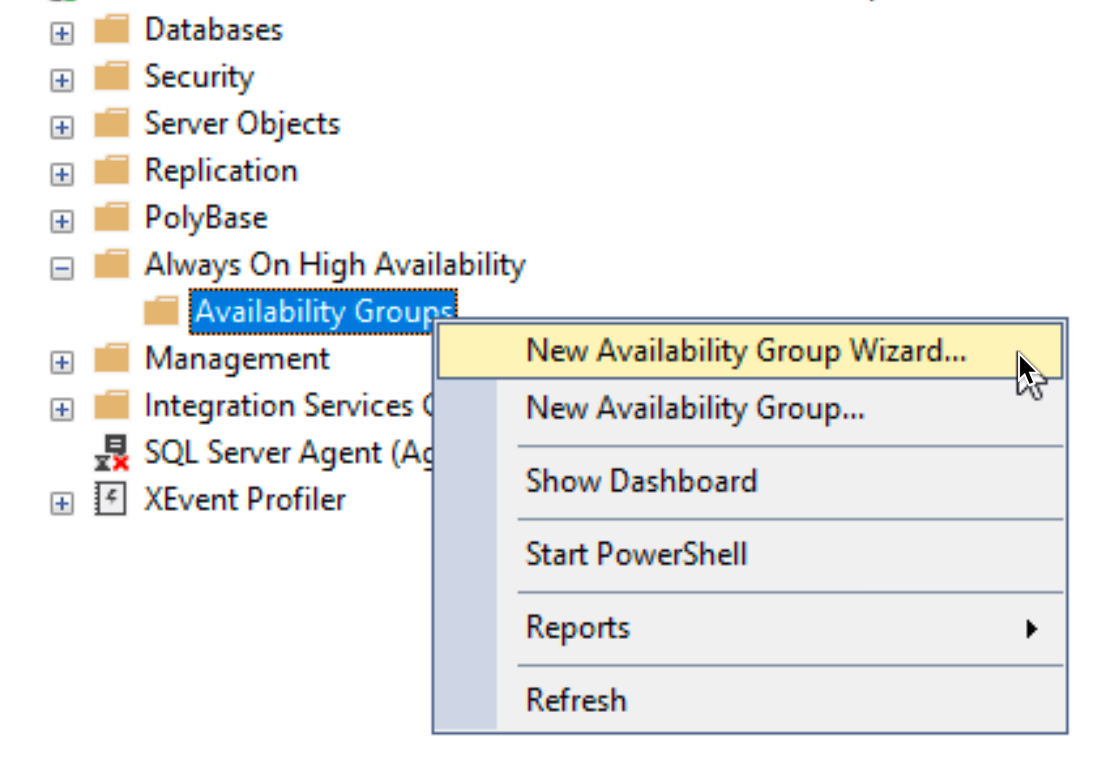Expand the Databases node
The width and height of the screenshot is (1114, 780).
click(62, 33)
